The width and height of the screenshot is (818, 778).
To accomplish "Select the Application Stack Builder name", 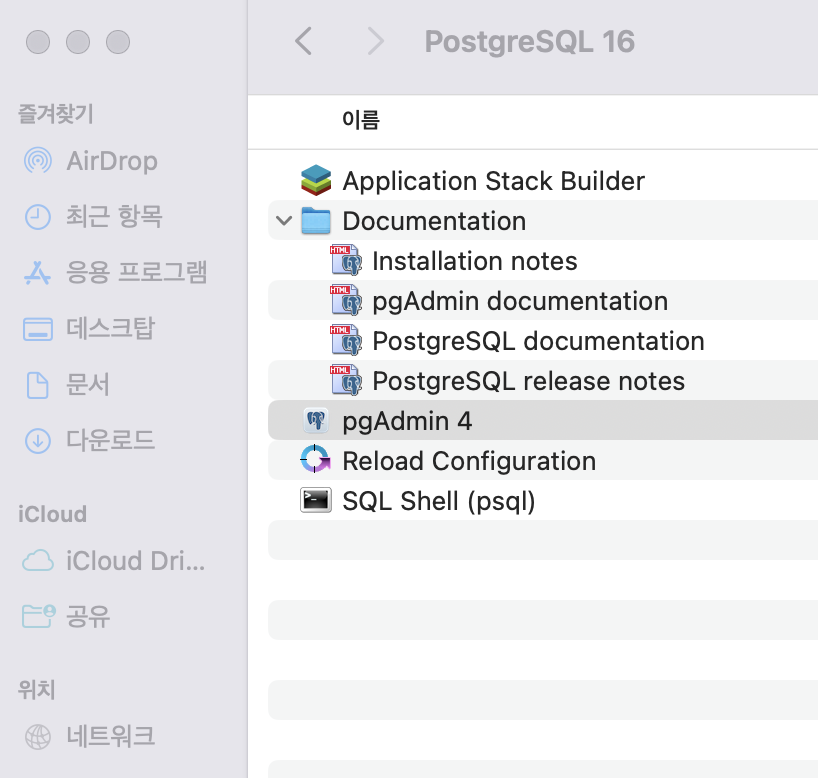I will (x=494, y=181).
